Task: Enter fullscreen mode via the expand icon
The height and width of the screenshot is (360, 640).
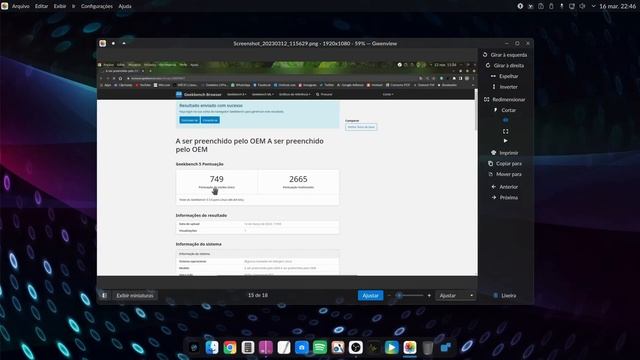Action: point(505,131)
